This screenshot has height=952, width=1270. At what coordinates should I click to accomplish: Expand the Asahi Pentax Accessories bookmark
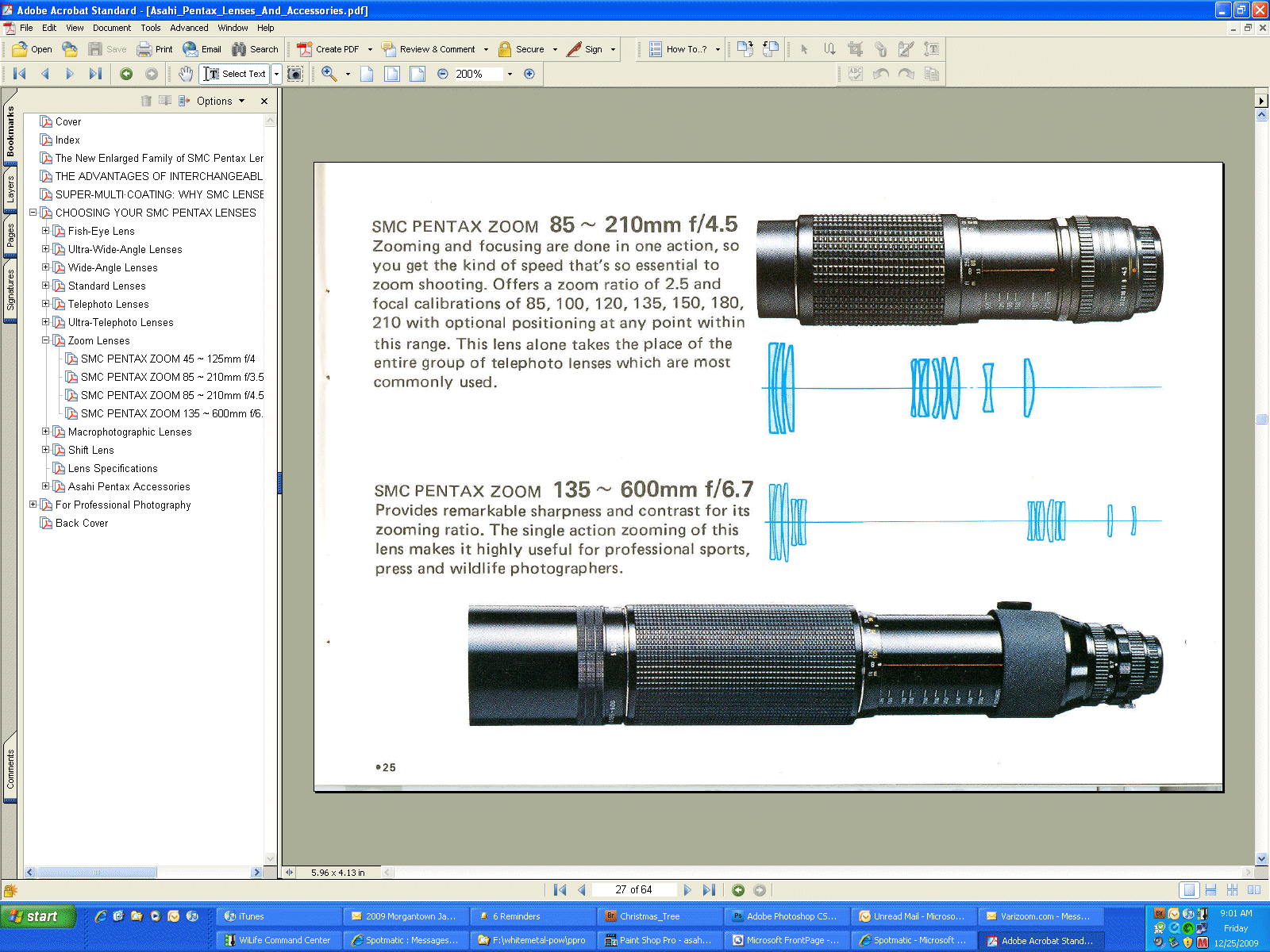tap(45, 486)
